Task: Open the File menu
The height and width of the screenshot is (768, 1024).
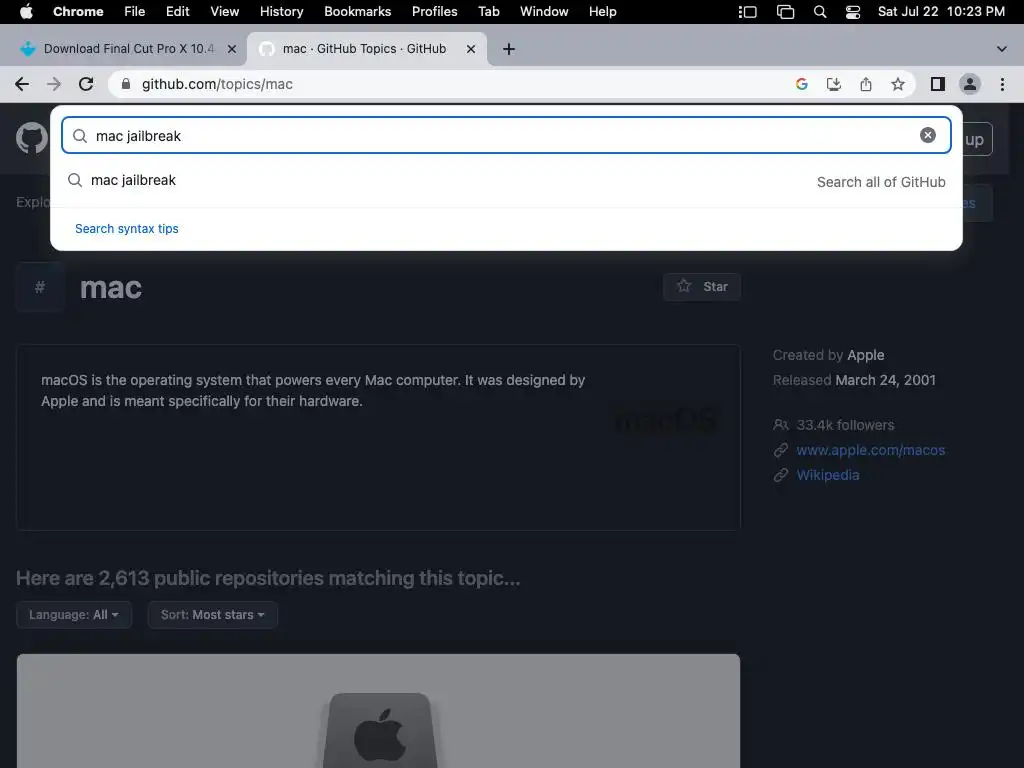Action: [x=135, y=12]
